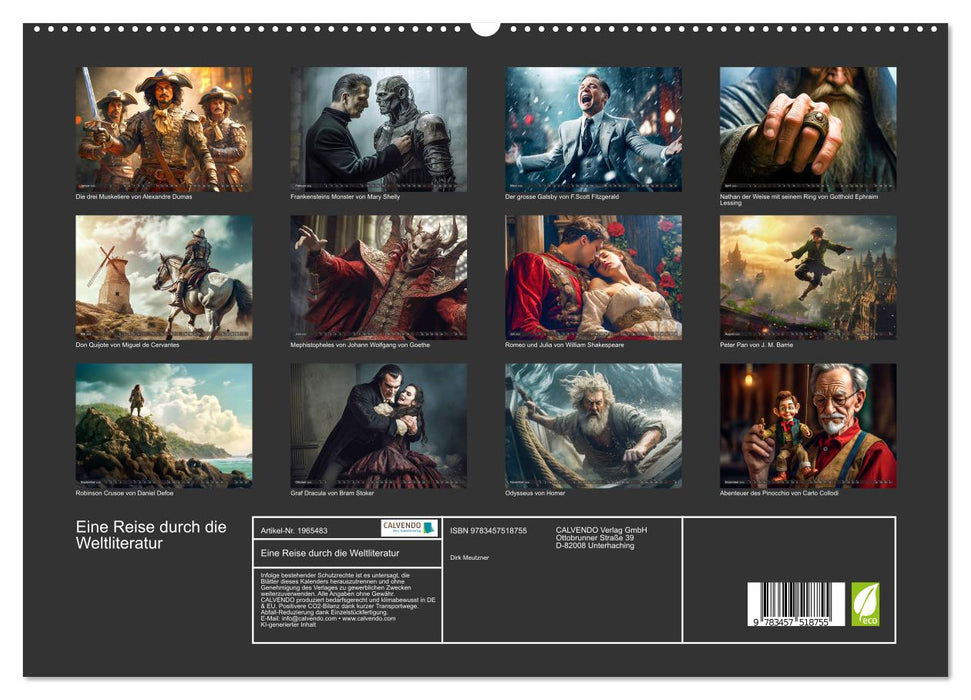971x700 pixels.
Task: Click the Peter Pan flying image
Action: [x=808, y=277]
